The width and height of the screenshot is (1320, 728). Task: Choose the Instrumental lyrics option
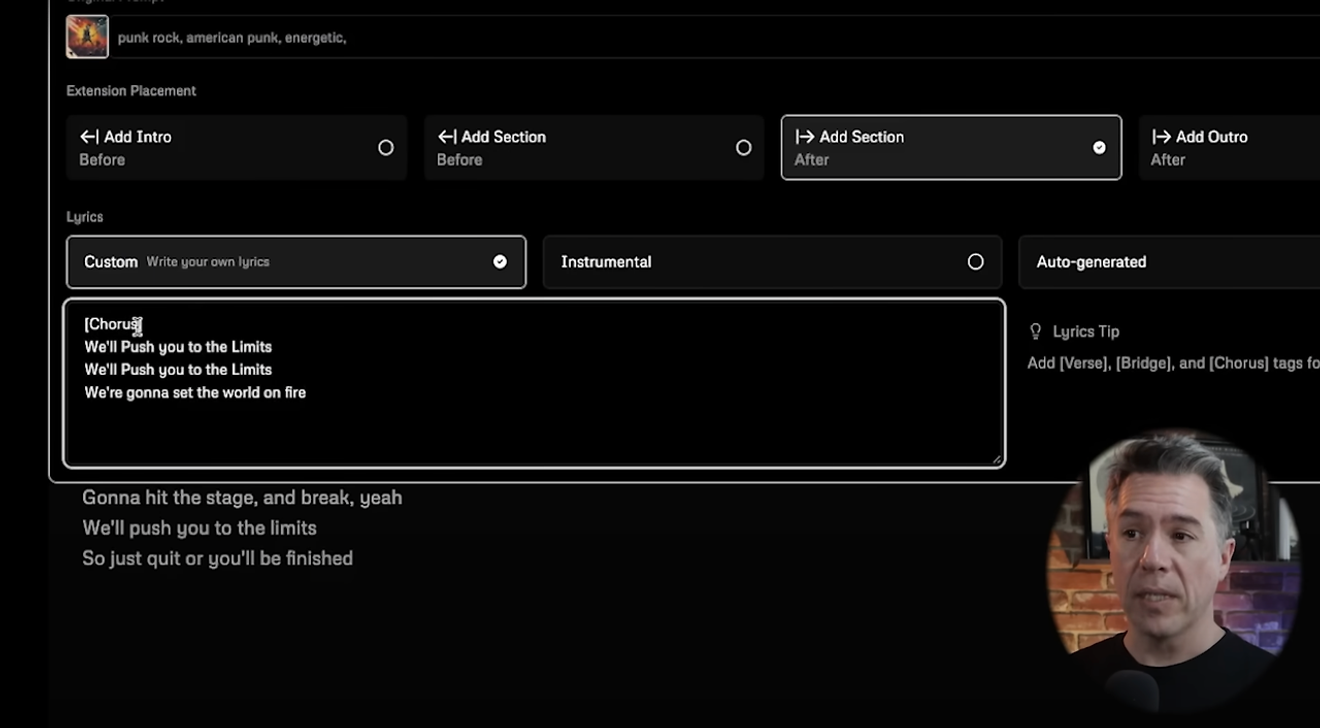[x=773, y=262]
